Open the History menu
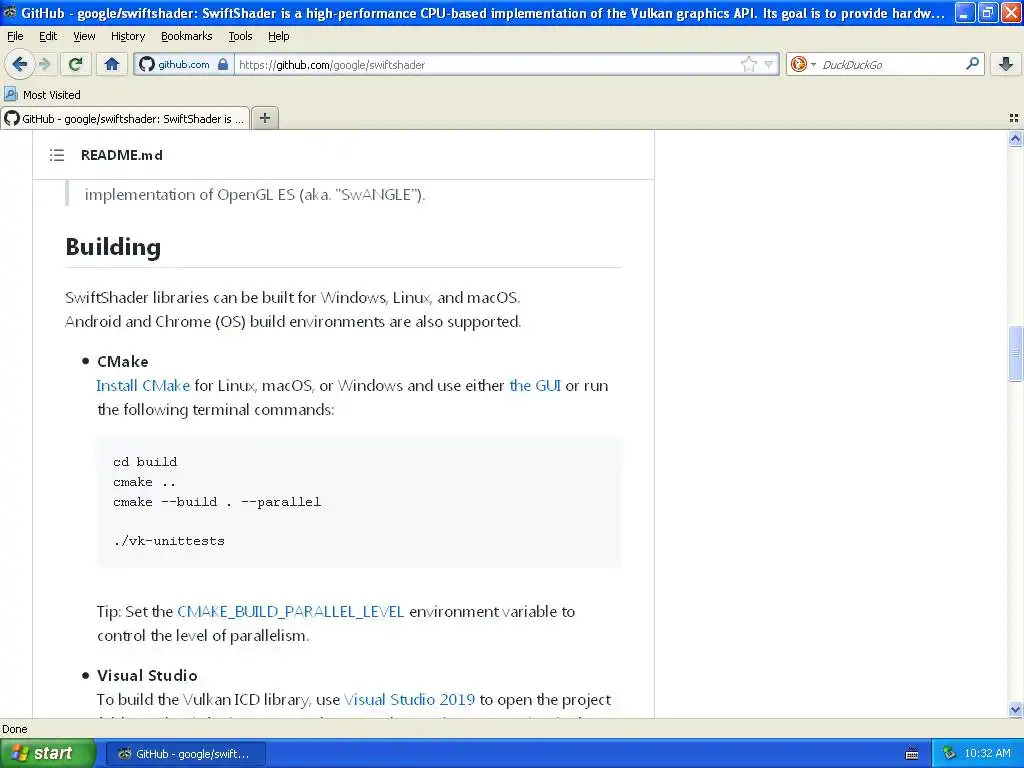1024x768 pixels. 127,36
